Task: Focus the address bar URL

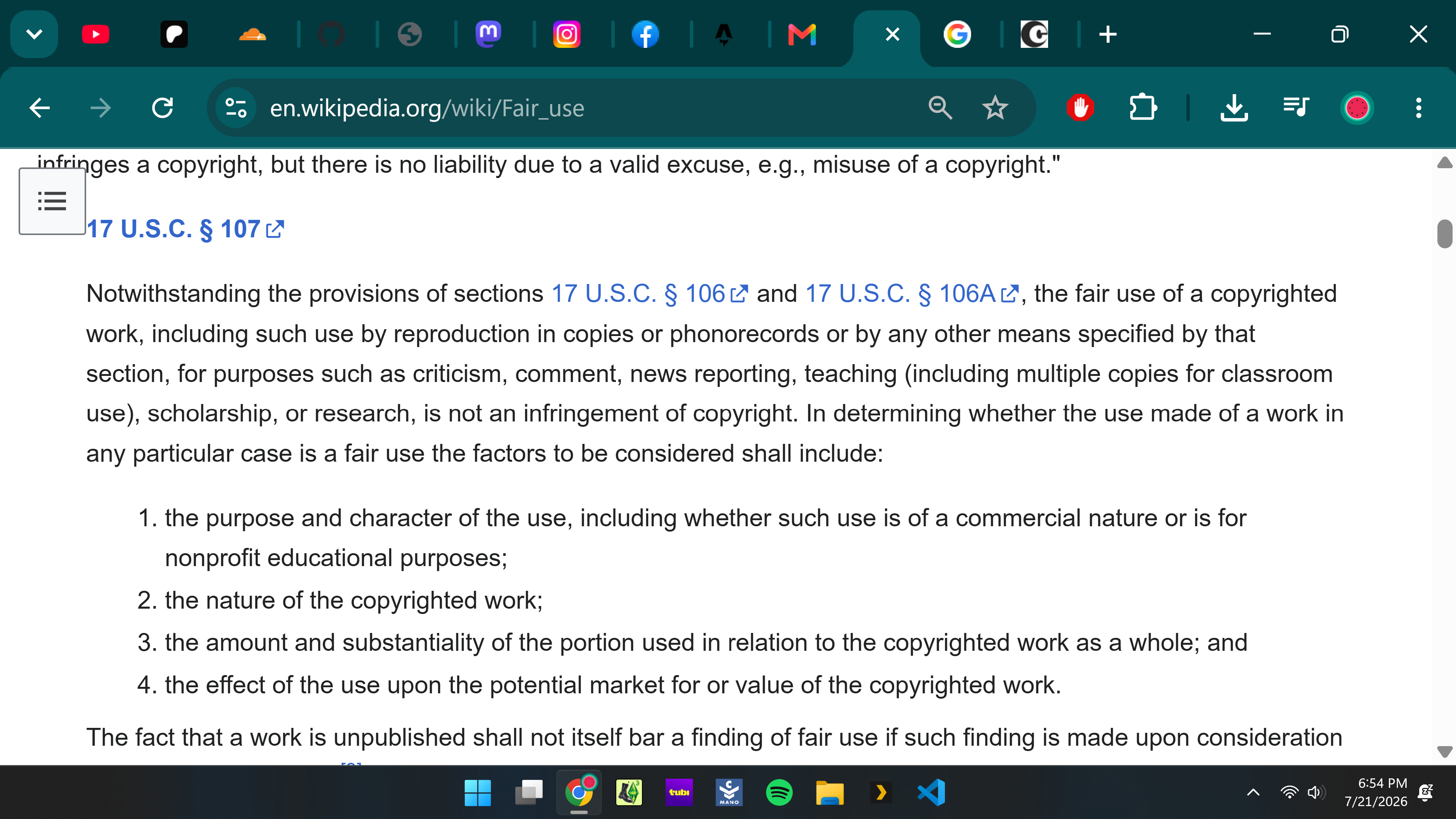Action: [427, 108]
